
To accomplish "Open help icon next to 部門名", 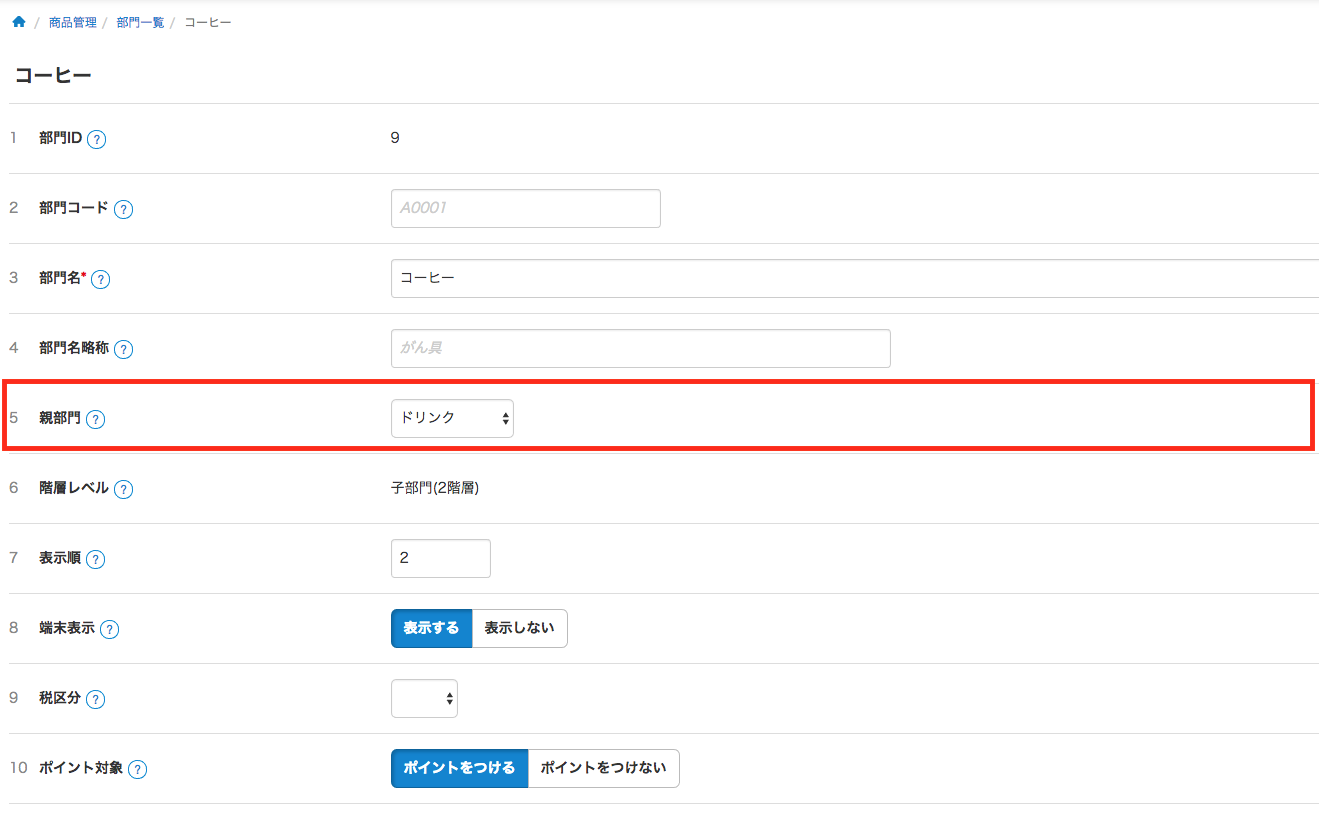I will (100, 279).
